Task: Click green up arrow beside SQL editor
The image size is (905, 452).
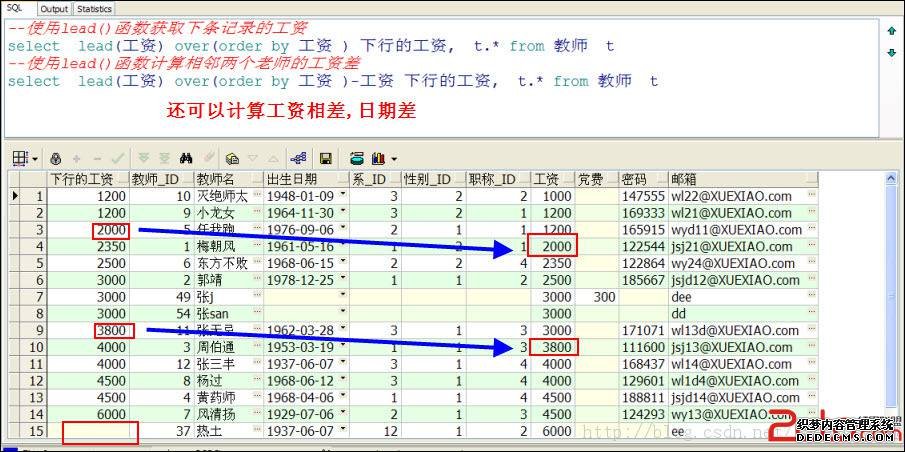Action: tap(892, 30)
